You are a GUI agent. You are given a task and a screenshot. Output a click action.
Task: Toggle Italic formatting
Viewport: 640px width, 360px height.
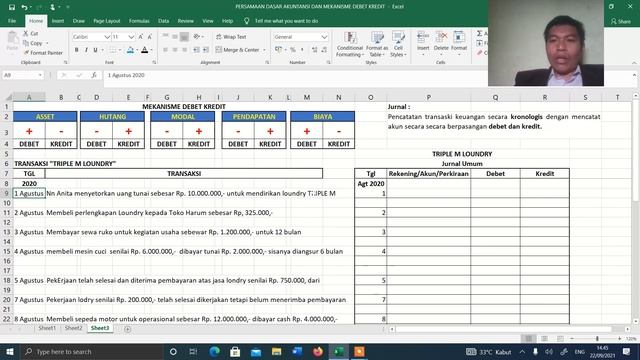tap(86, 50)
